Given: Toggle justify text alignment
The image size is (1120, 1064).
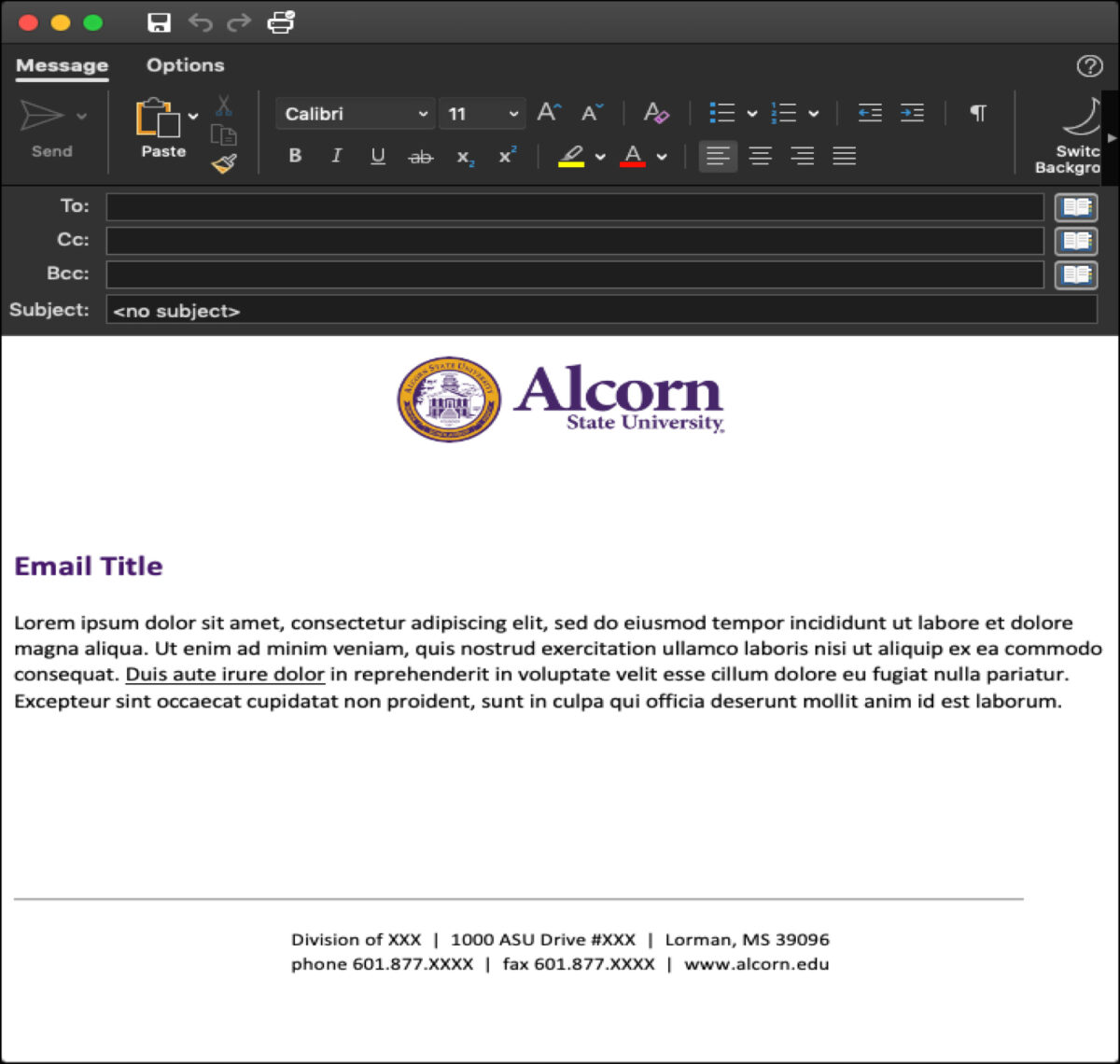Looking at the screenshot, I should pos(845,156).
